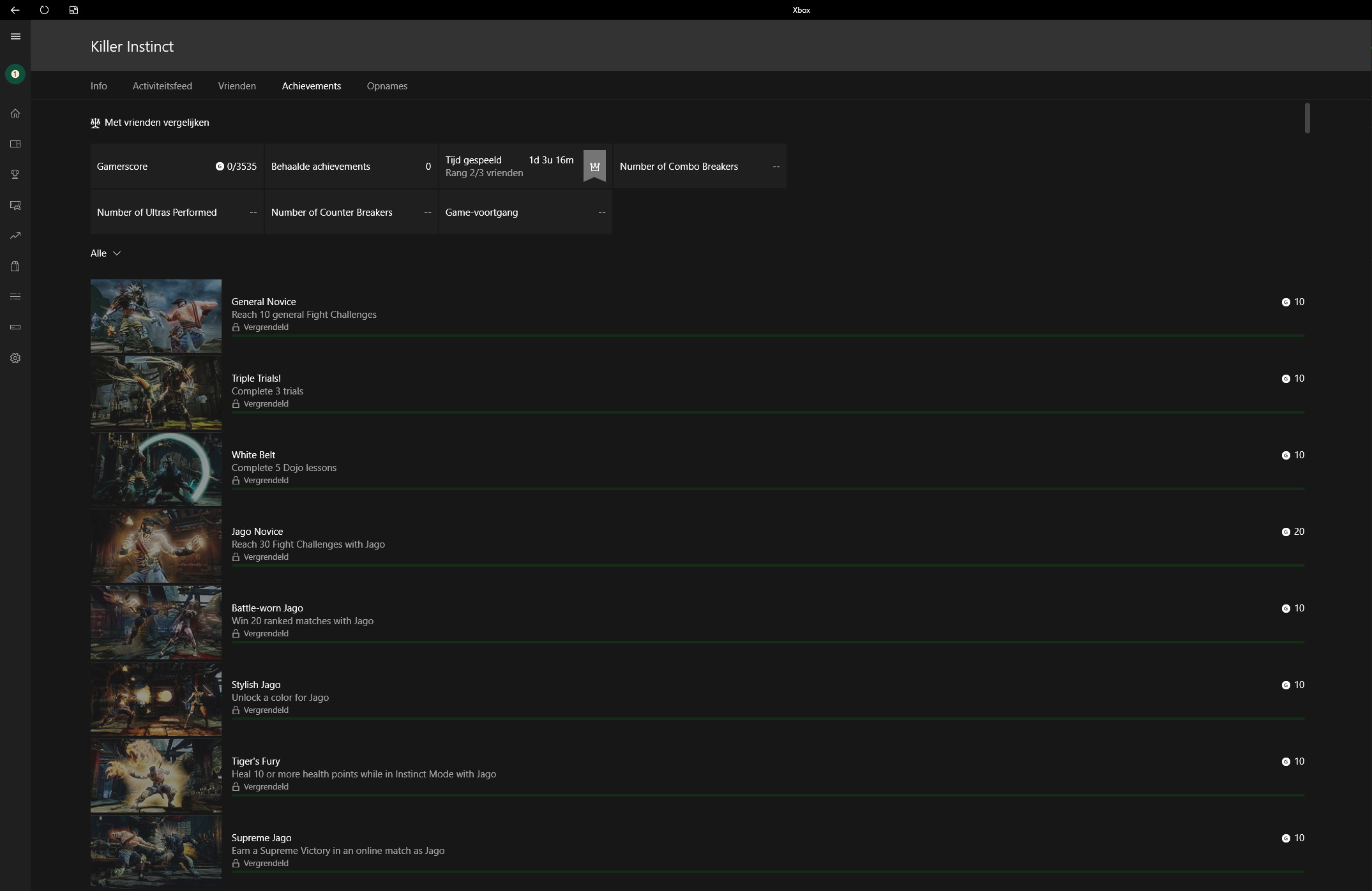Open the Store bag sidebar icon
Screen dimensions: 1372x891
tap(15, 266)
